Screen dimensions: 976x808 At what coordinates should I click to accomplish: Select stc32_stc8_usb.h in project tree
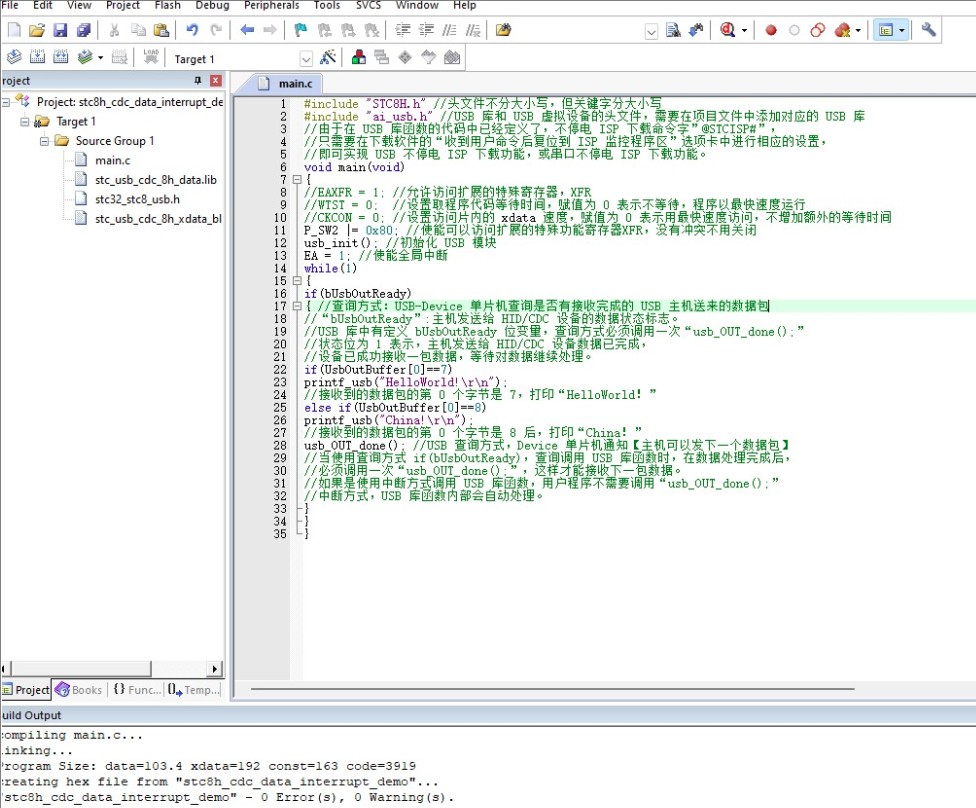tap(137, 199)
